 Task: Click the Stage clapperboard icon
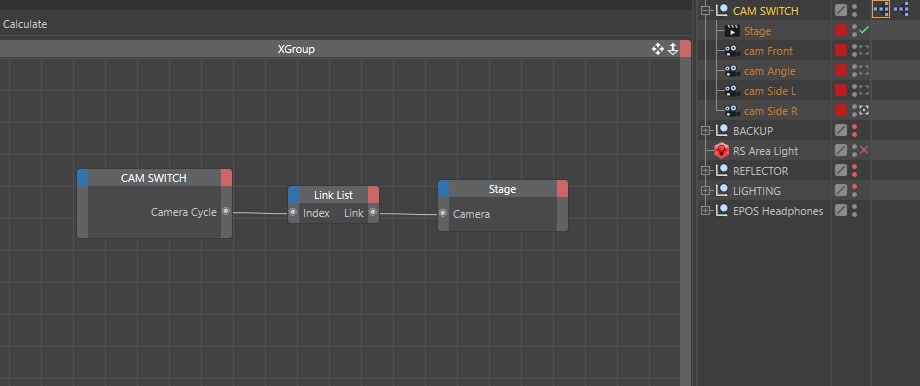732,31
